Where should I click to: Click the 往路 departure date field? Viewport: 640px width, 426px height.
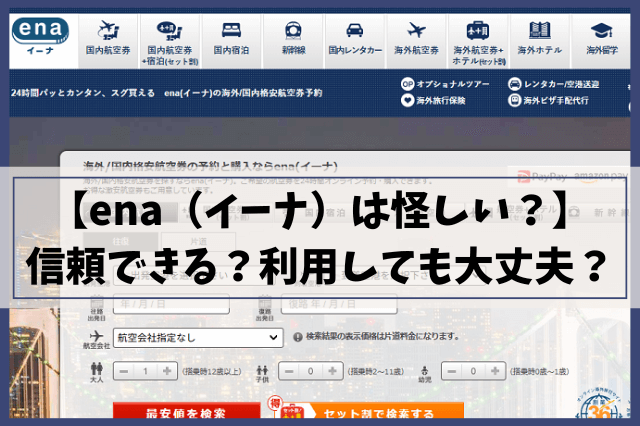[171, 304]
